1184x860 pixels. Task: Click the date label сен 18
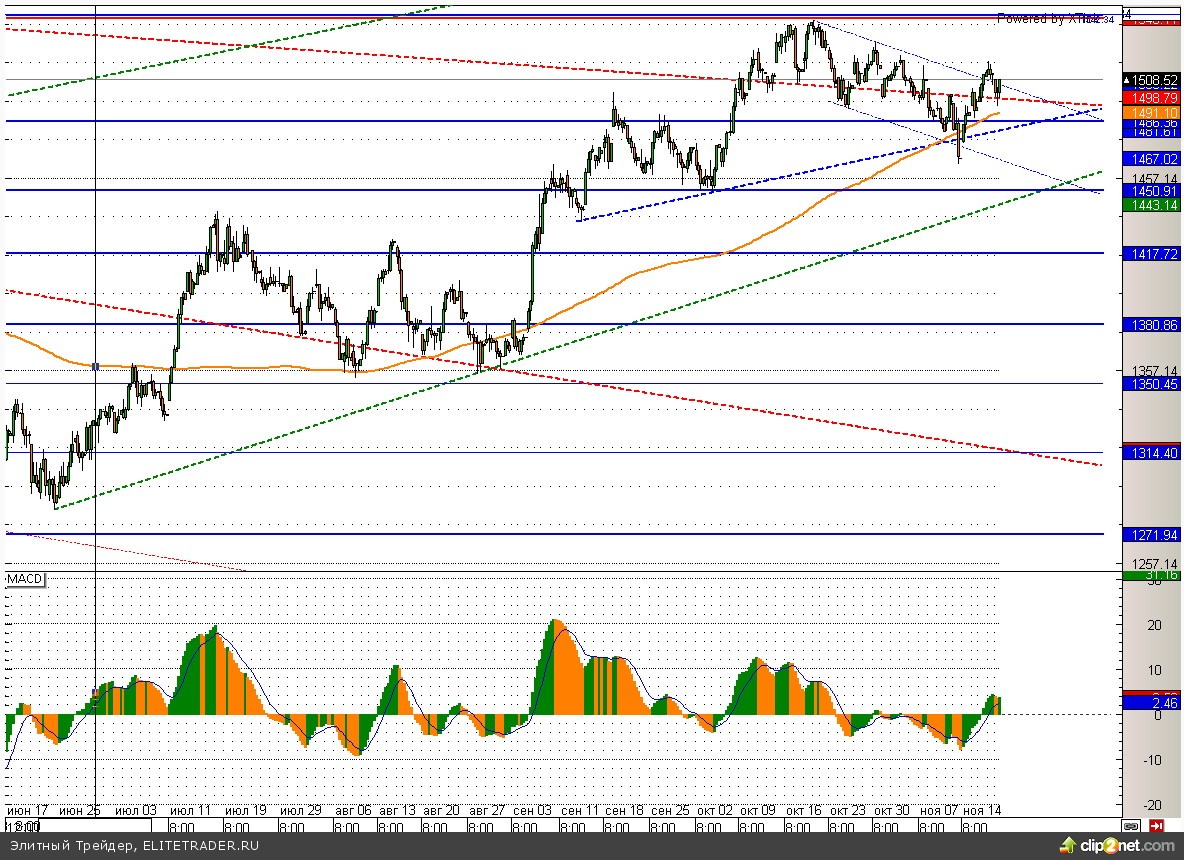point(624,811)
